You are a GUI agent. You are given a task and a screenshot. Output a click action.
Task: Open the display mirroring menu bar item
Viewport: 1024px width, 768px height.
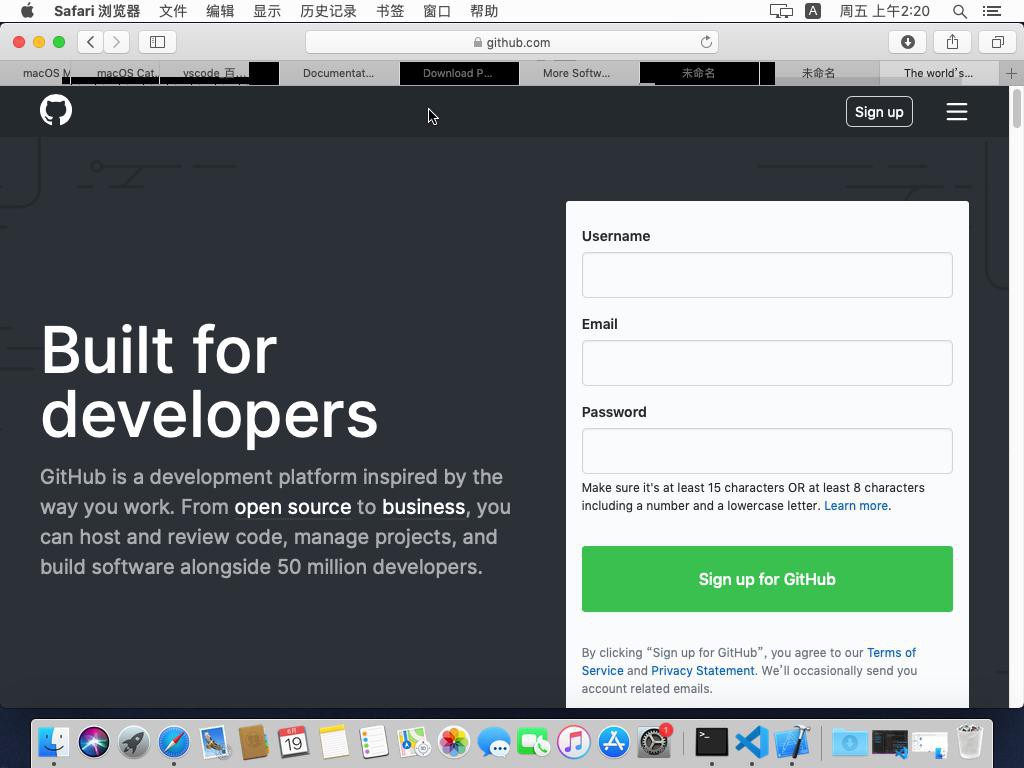[781, 11]
